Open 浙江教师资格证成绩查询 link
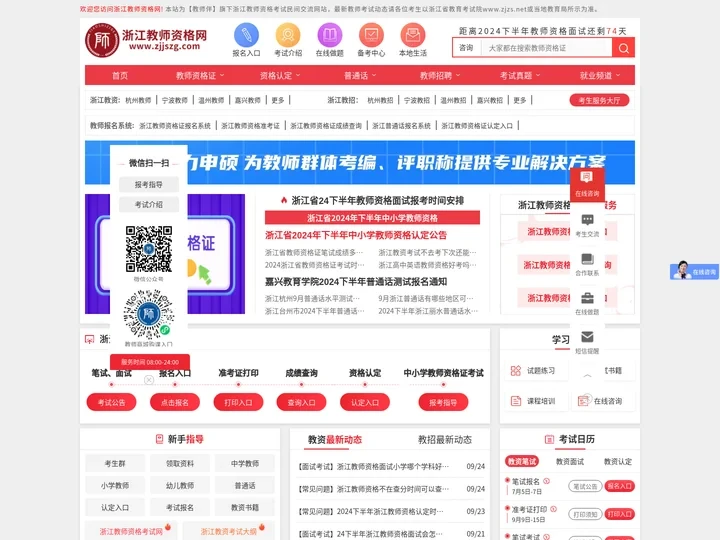720x540 pixels. tap(326, 125)
